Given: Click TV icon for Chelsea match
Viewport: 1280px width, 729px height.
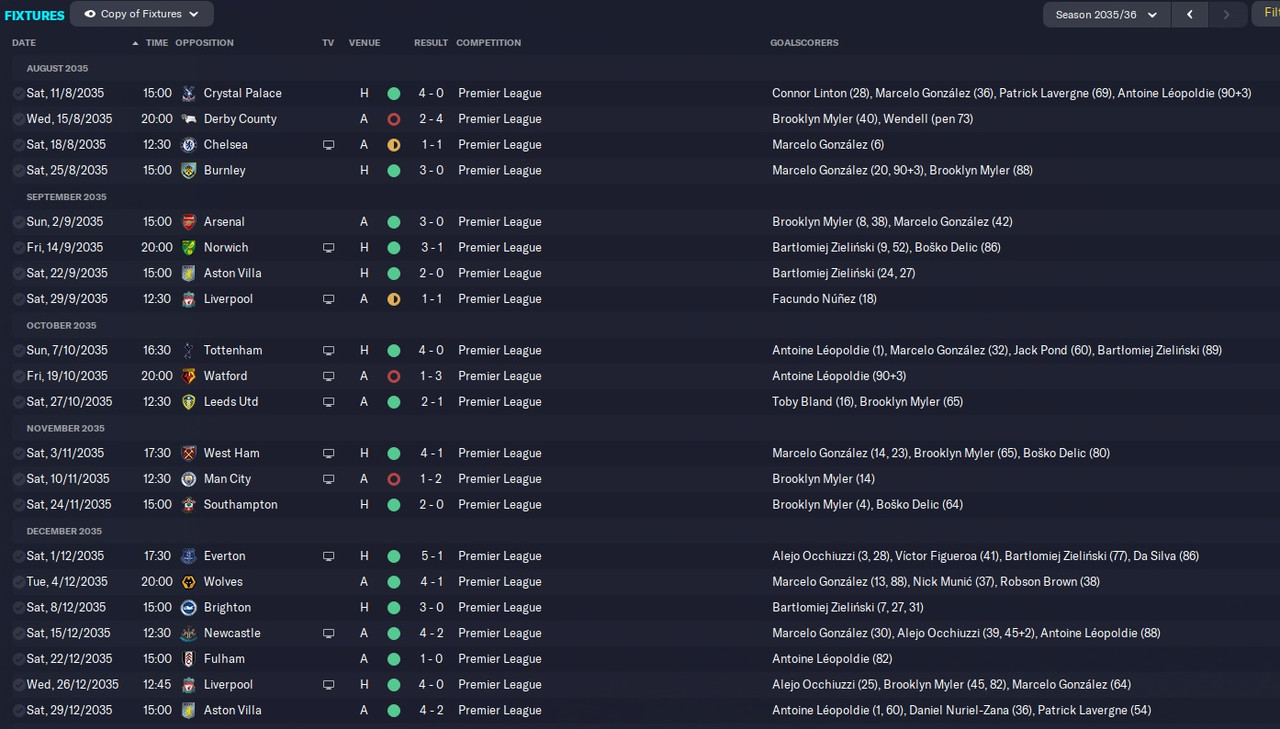Looking at the screenshot, I should 328,145.
